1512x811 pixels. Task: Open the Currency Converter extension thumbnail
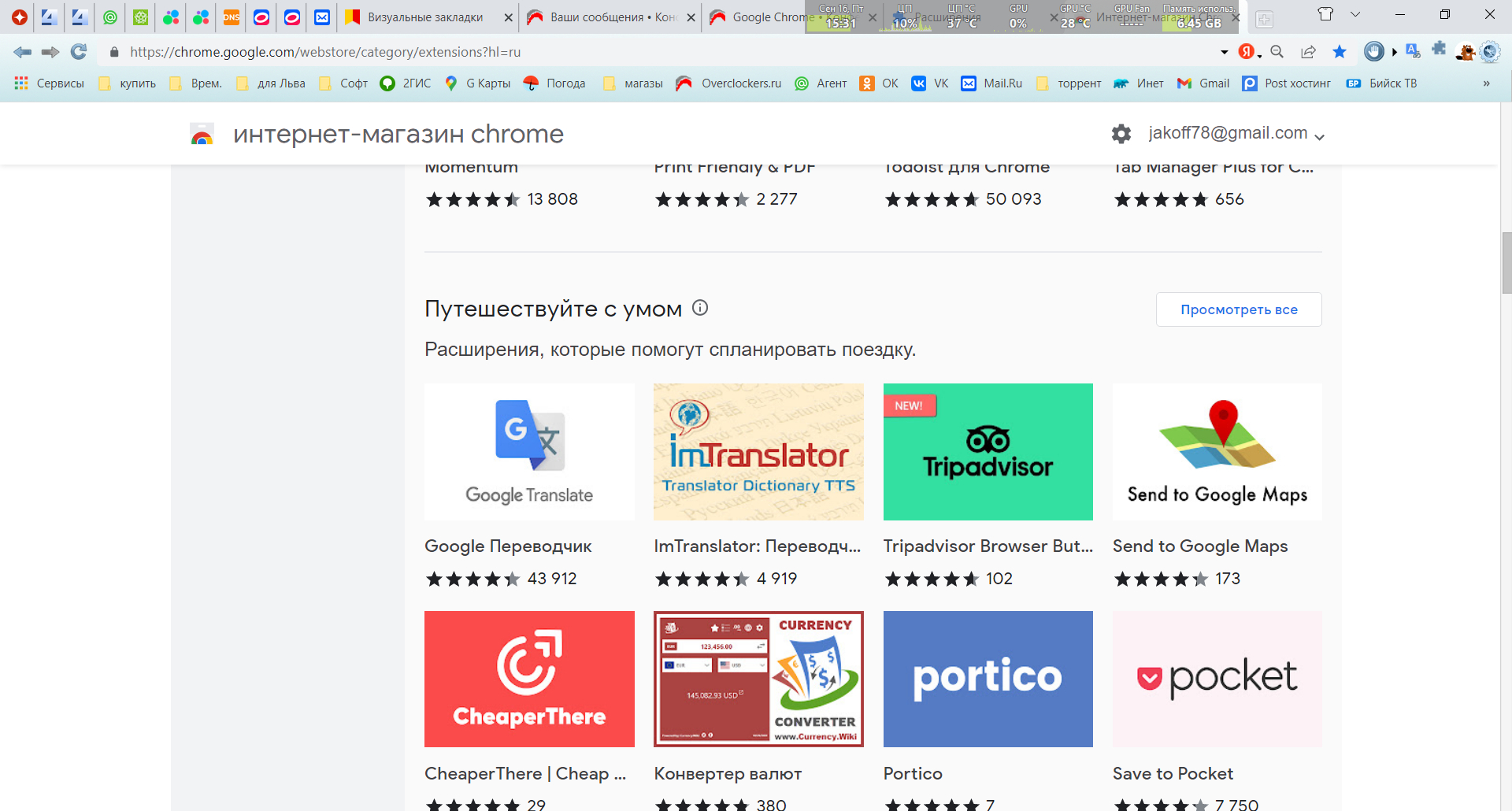click(758, 679)
